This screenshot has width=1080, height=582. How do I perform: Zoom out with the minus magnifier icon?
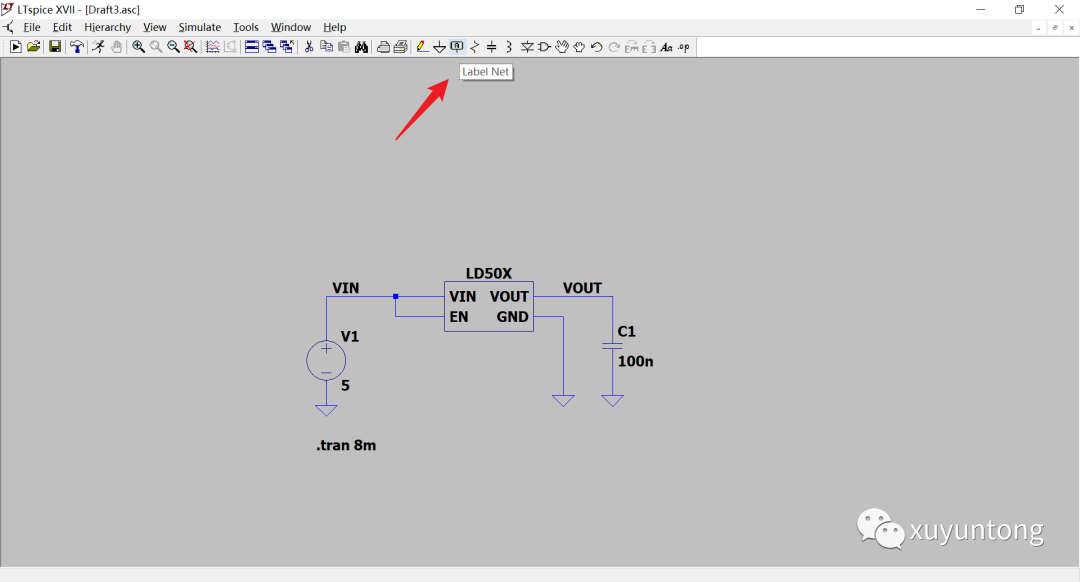click(x=173, y=47)
